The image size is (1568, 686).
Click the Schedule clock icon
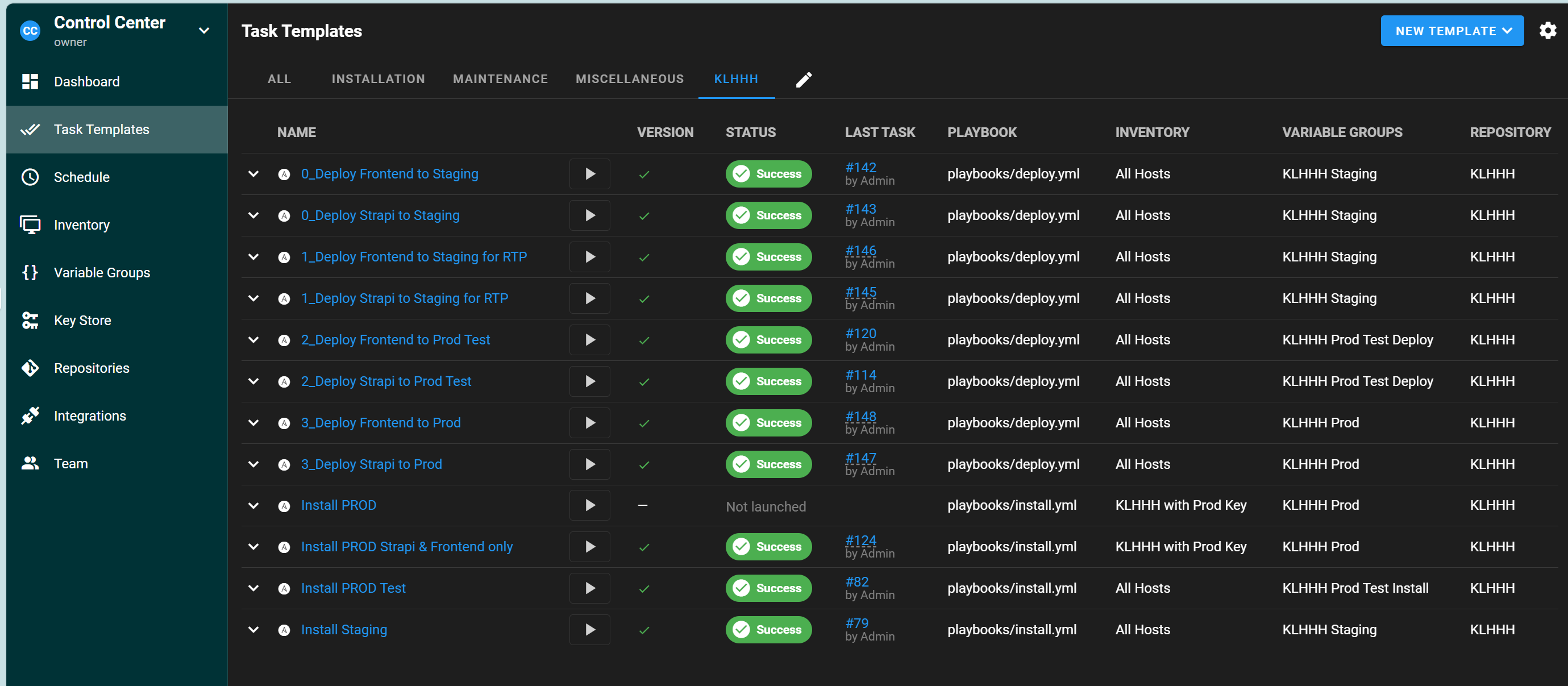(30, 177)
